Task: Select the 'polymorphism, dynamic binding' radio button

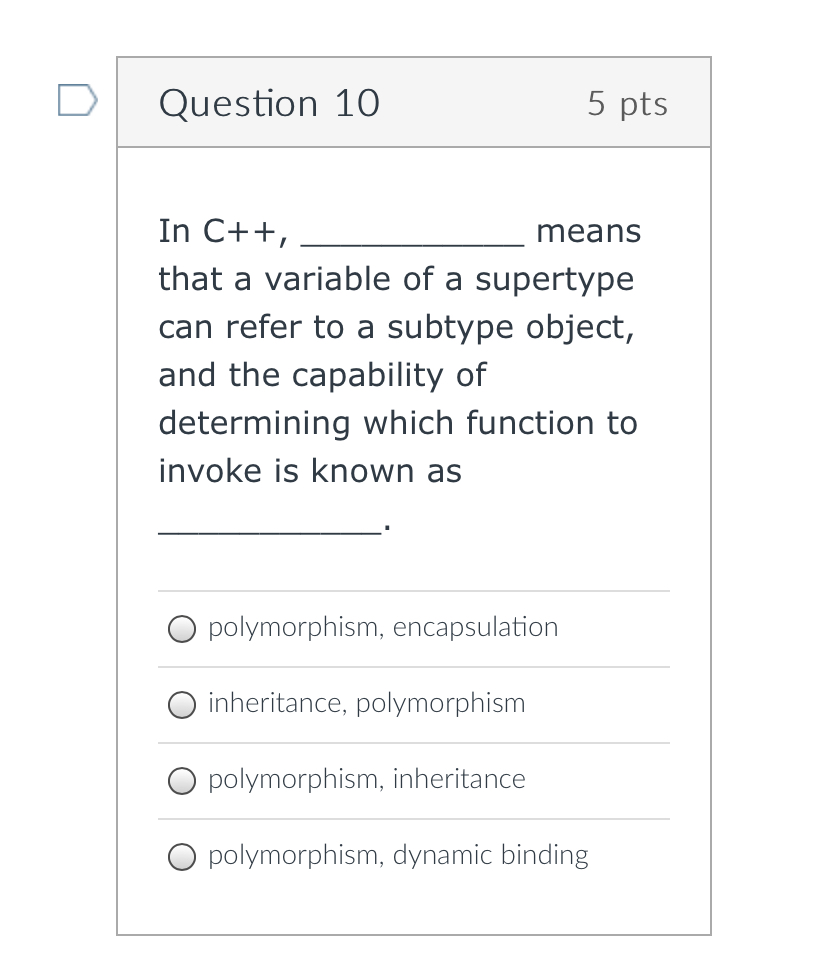Action: [x=182, y=857]
